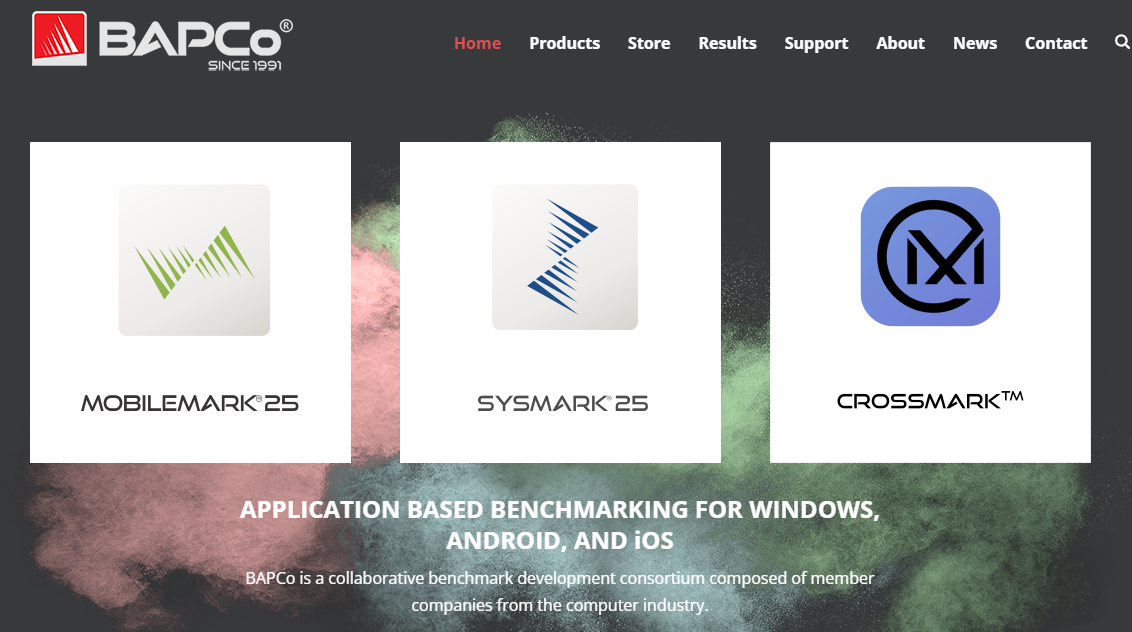1132x632 pixels.
Task: Click the SYSMARK 25 product name
Action: [562, 403]
